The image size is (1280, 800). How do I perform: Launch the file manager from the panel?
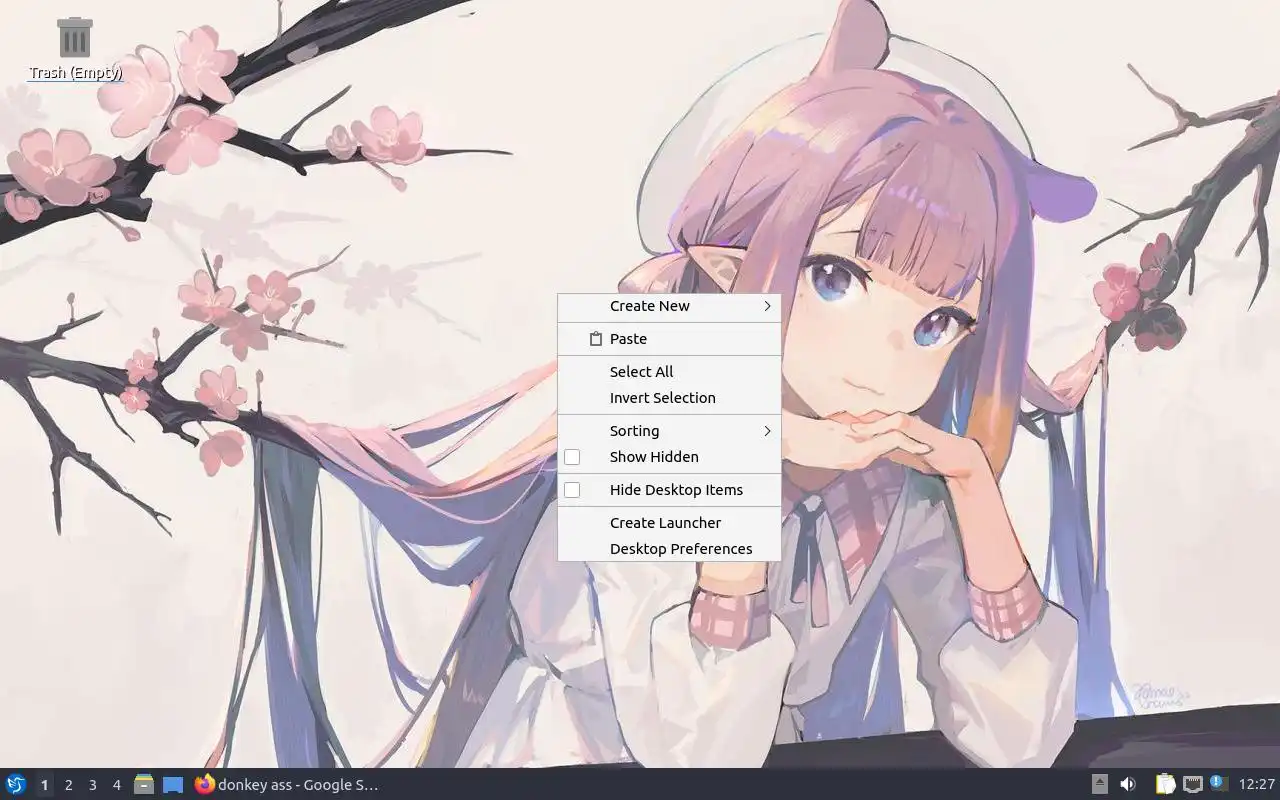pos(144,784)
